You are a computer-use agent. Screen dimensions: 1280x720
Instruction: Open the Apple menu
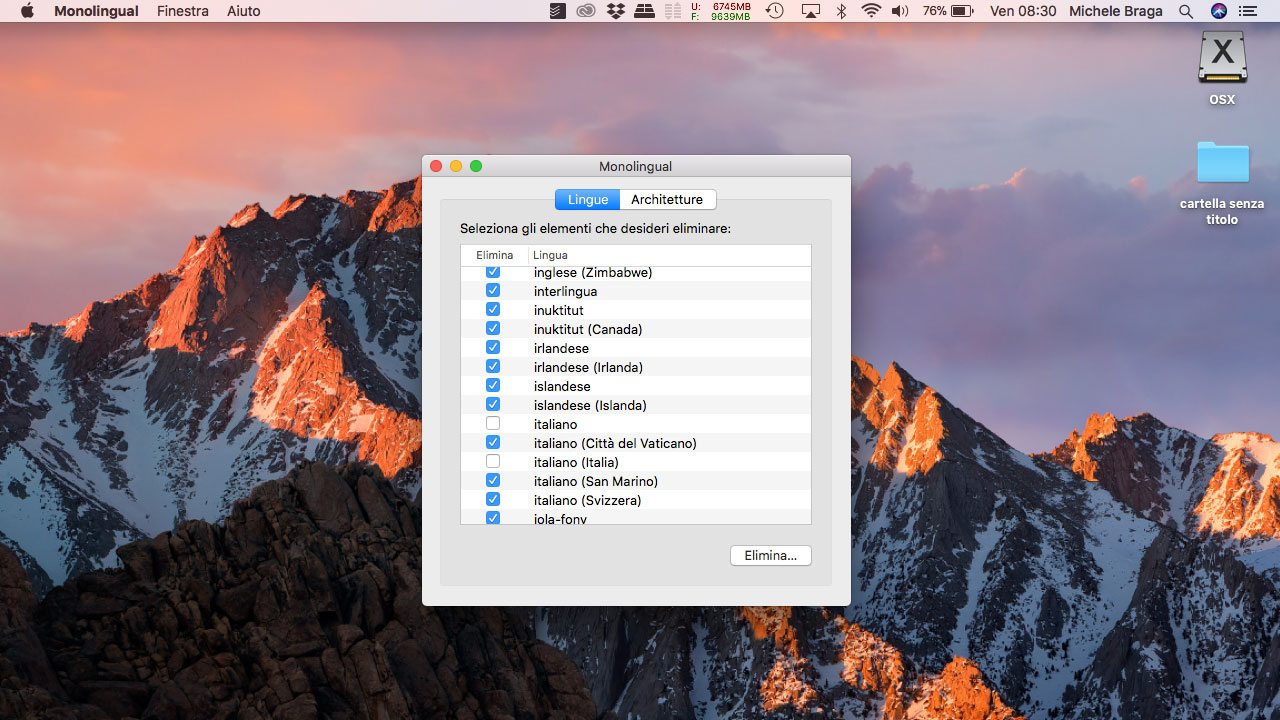27,11
